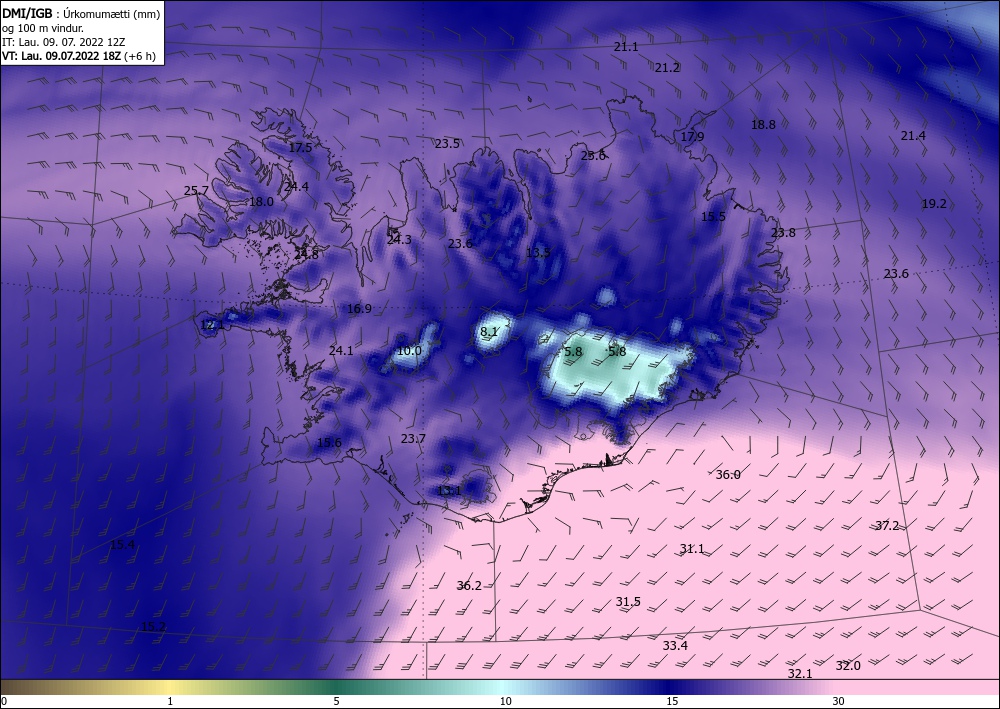Click the DMI/IGB title in the legend box
The image size is (1000, 709).
[x=27, y=13]
